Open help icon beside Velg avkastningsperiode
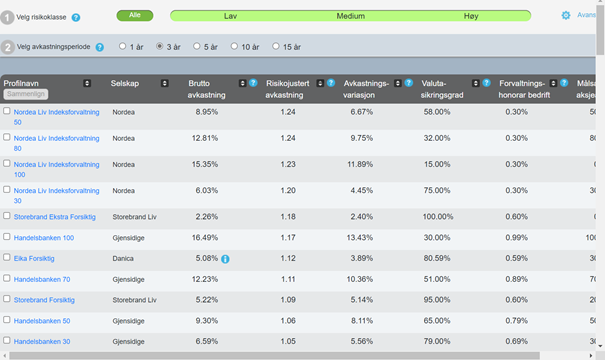The height and width of the screenshot is (360, 605). point(100,47)
